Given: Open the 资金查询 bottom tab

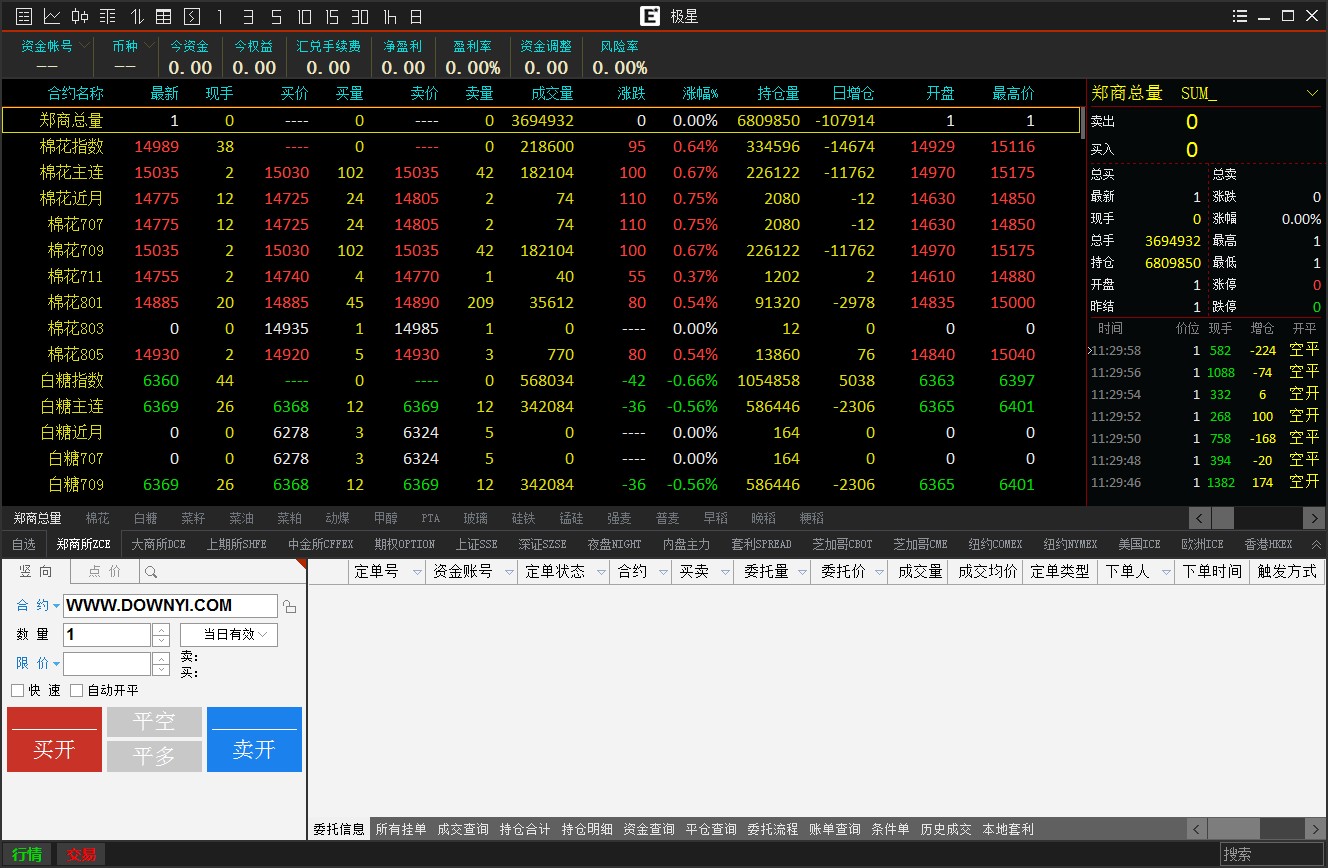Looking at the screenshot, I should (x=649, y=829).
